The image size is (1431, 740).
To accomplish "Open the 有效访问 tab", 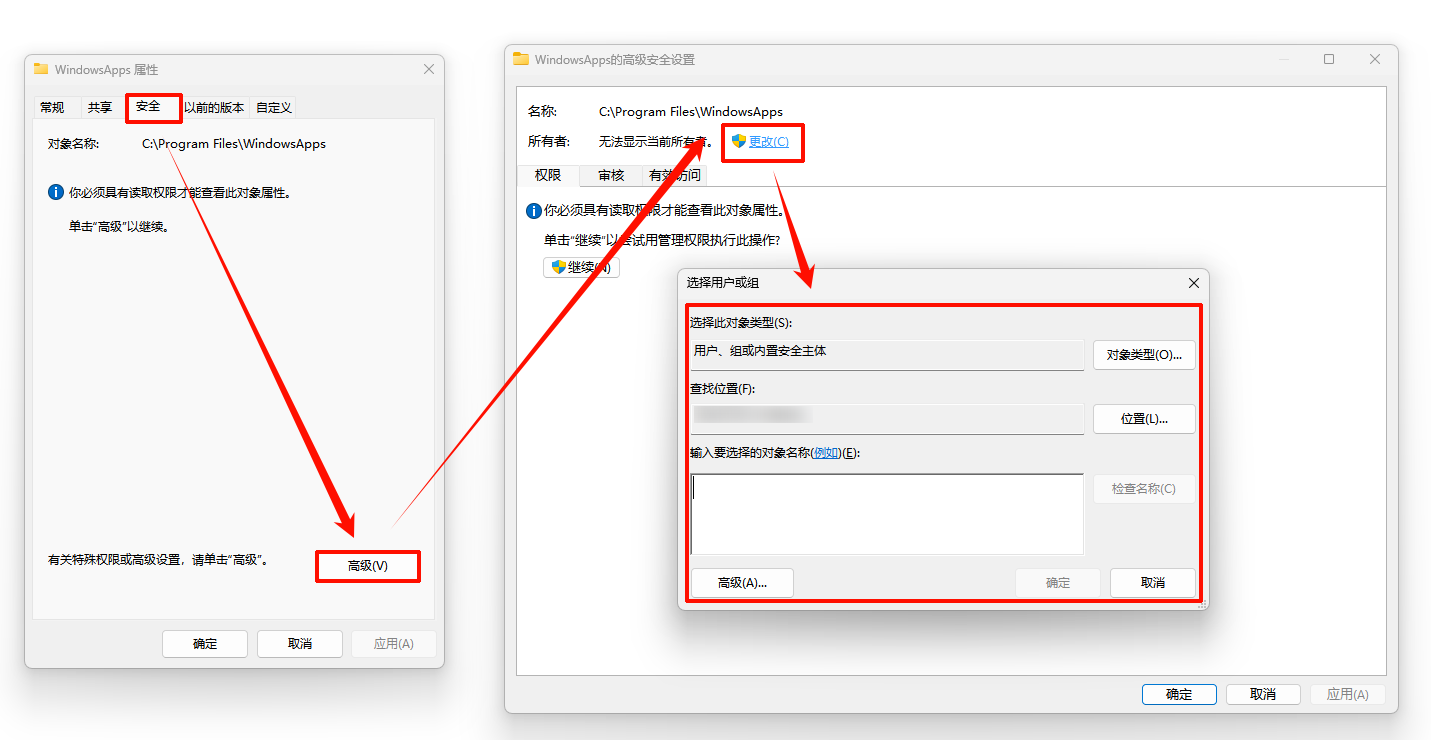I will point(674,175).
